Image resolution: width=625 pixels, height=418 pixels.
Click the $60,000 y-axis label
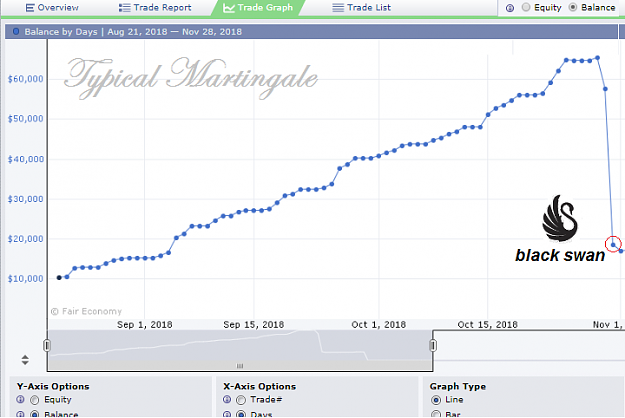coord(26,79)
